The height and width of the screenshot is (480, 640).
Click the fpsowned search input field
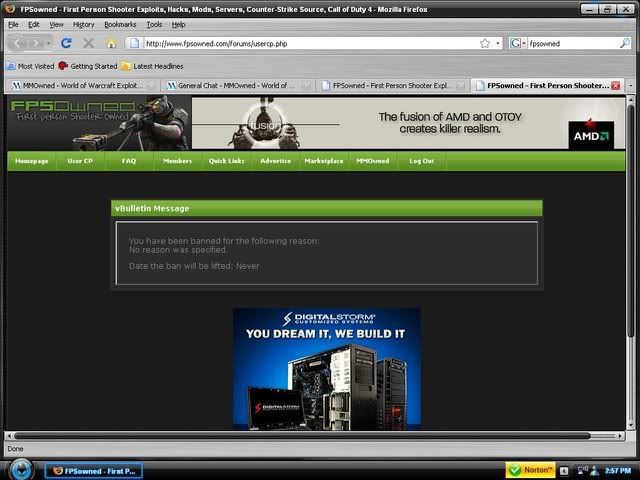(x=573, y=43)
